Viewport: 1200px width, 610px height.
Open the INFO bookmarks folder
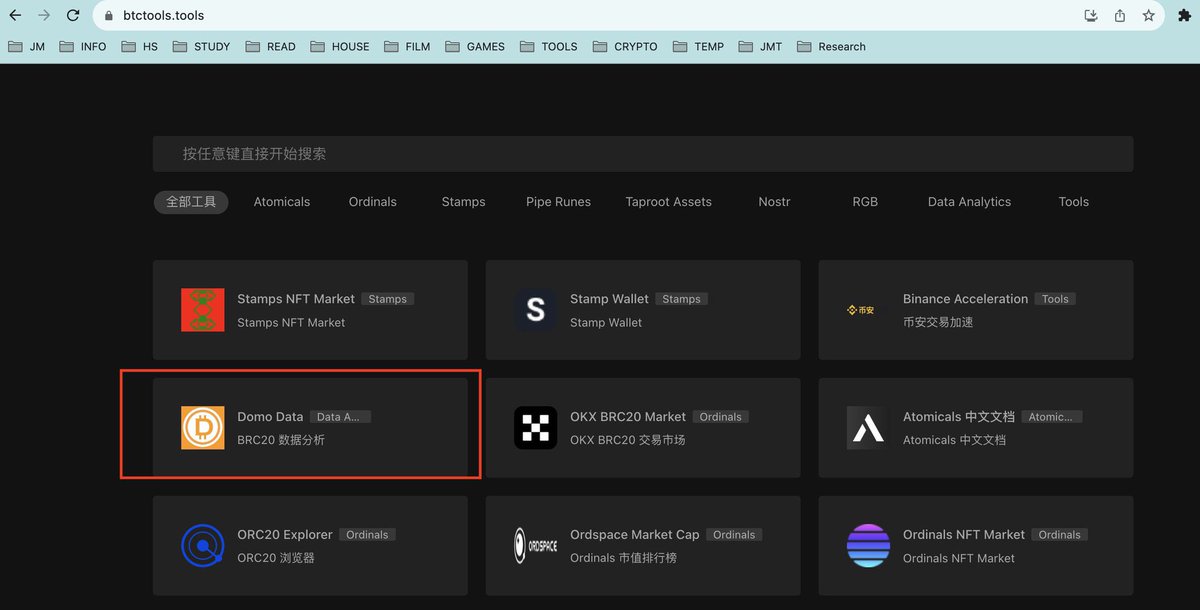(83, 46)
